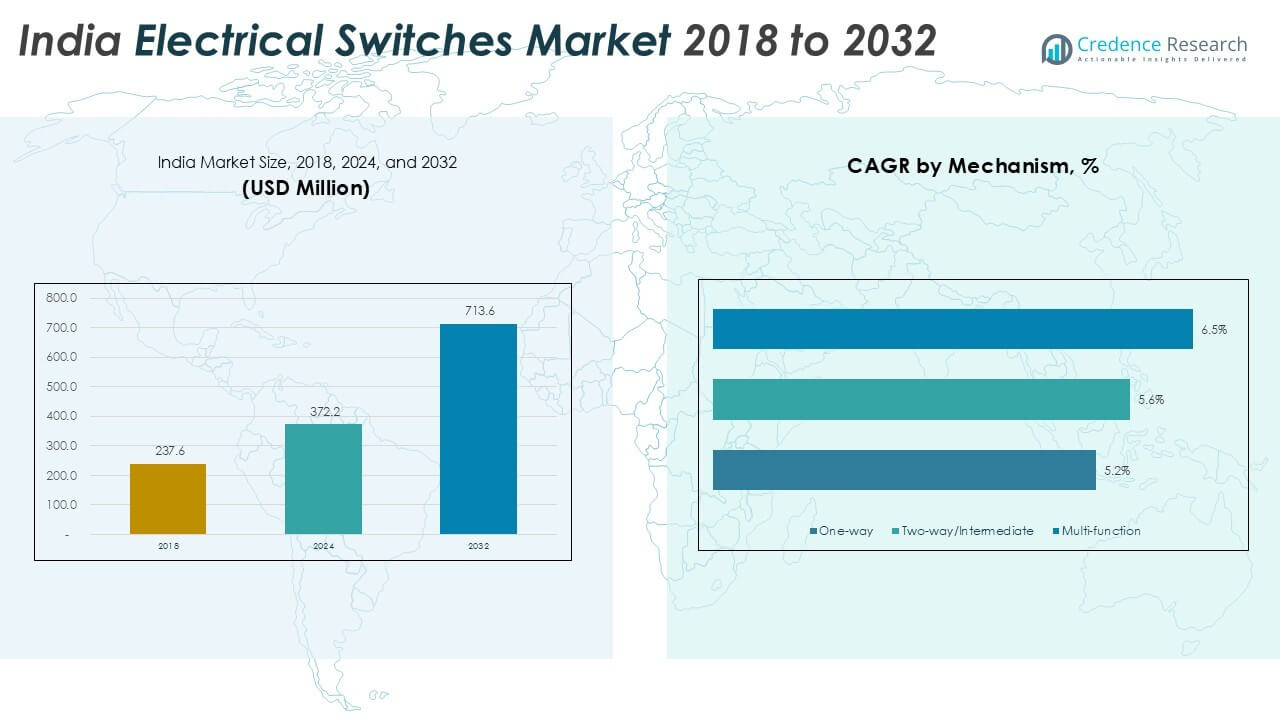This screenshot has height=720, width=1280.
Task: Click the 5.6% Two-way/Intermediate CAGR bar
Action: [x=920, y=398]
